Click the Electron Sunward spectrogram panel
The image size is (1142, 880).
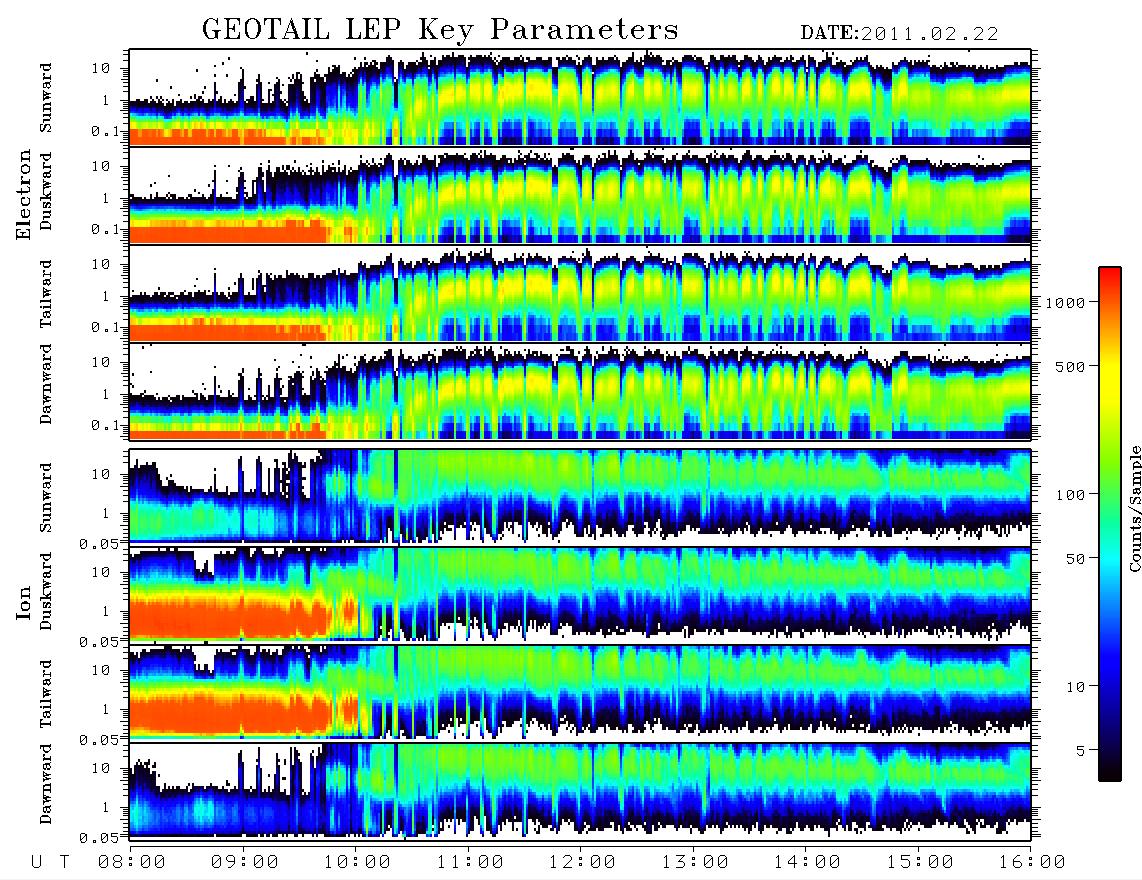point(580,97)
